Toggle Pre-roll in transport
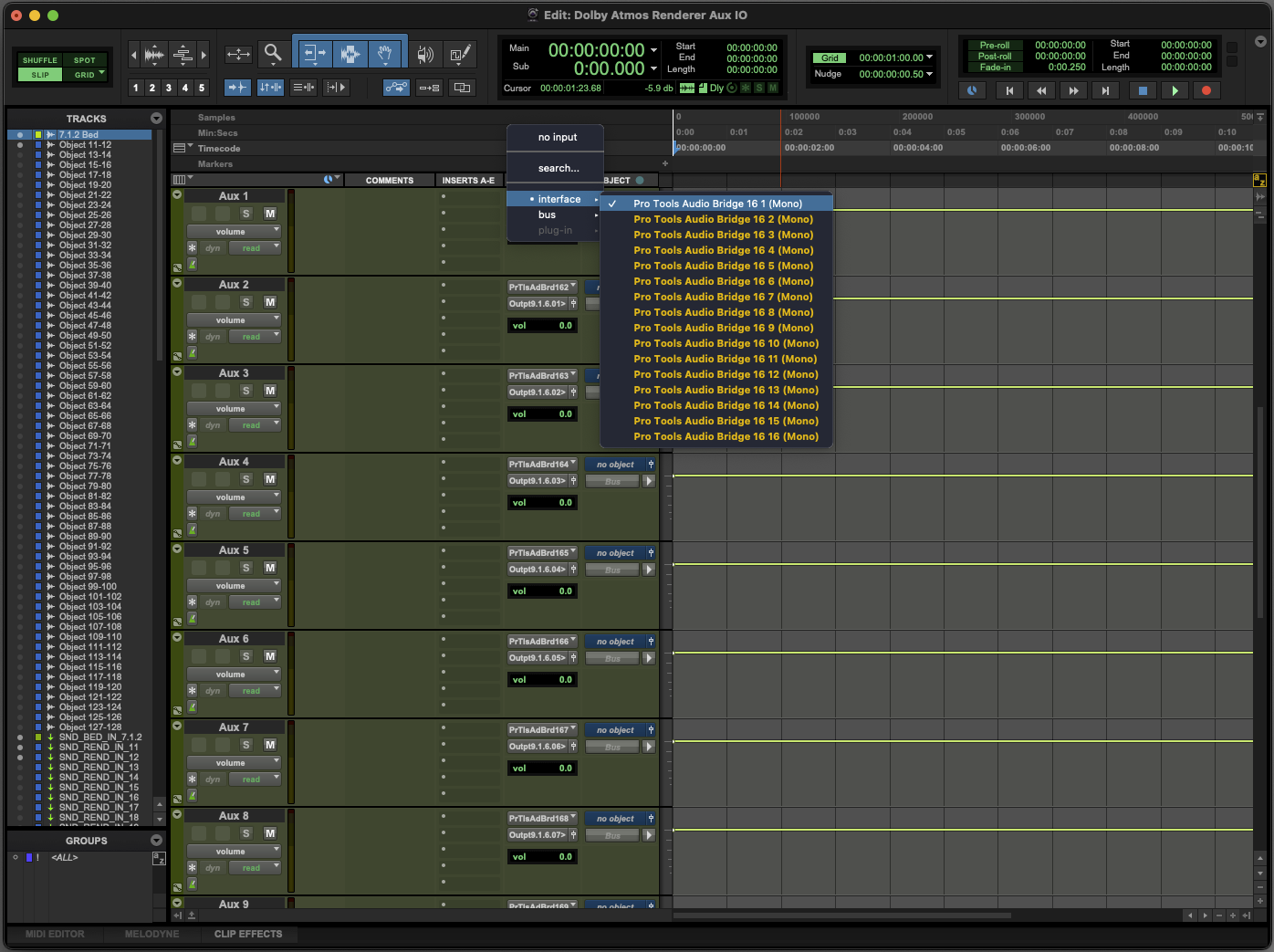1274x952 pixels. (995, 45)
